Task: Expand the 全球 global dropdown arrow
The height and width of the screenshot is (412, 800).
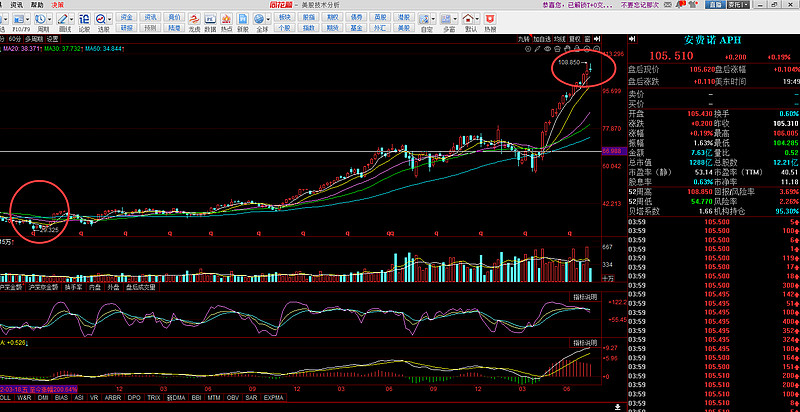Action: coord(268,19)
